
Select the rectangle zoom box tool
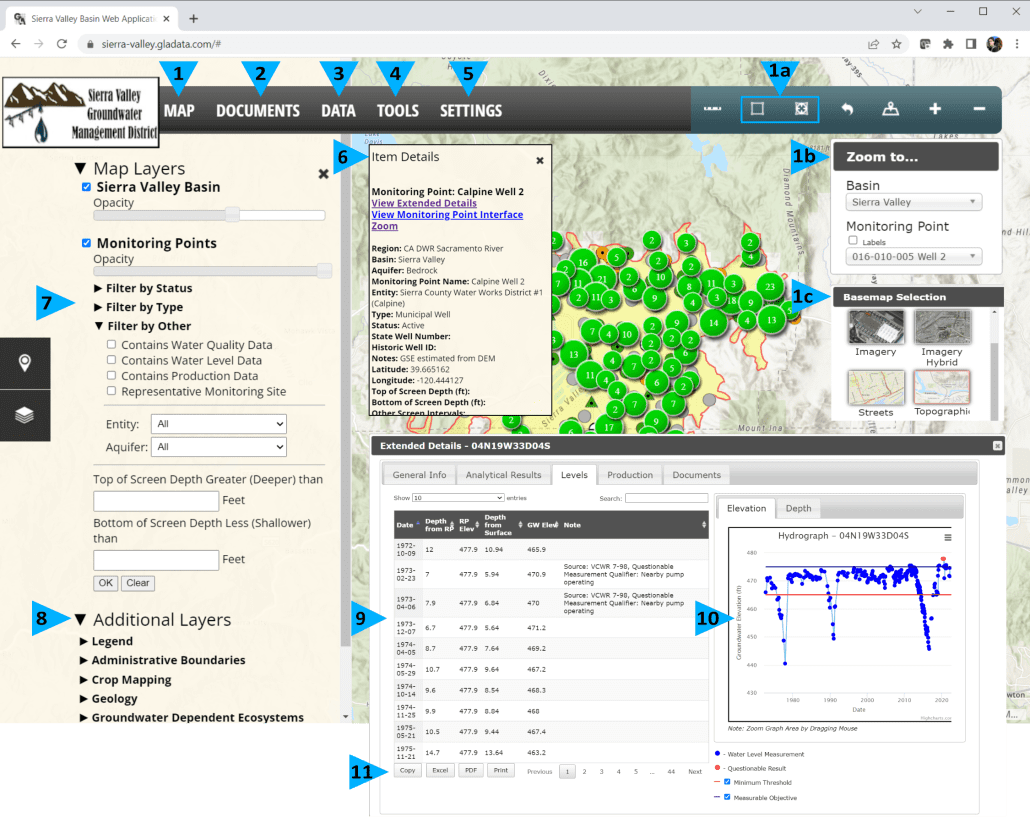pyautogui.click(x=758, y=109)
